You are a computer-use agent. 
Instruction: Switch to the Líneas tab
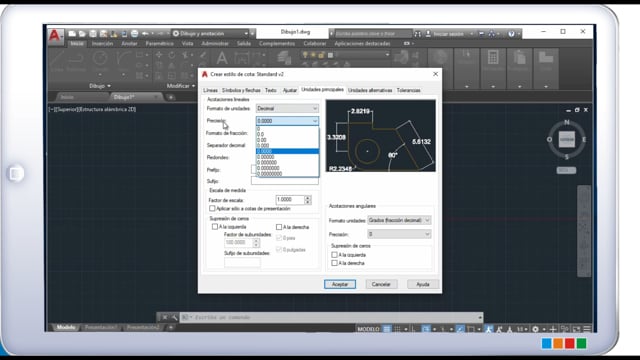210,90
